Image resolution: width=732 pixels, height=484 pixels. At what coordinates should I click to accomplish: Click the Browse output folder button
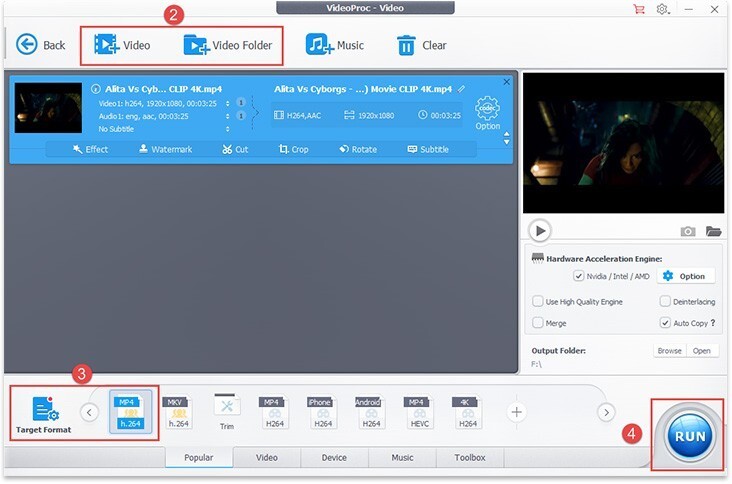(x=669, y=351)
